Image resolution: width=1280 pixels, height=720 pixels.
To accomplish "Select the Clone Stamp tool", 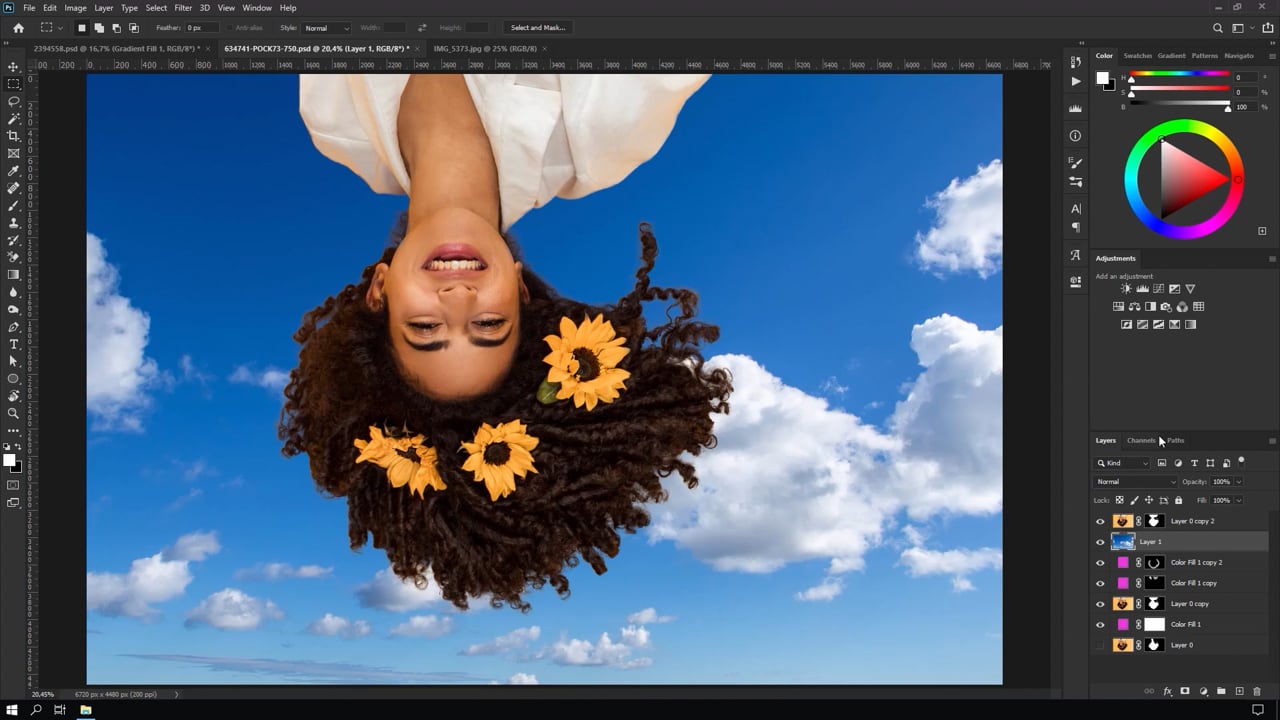I will coord(13,223).
